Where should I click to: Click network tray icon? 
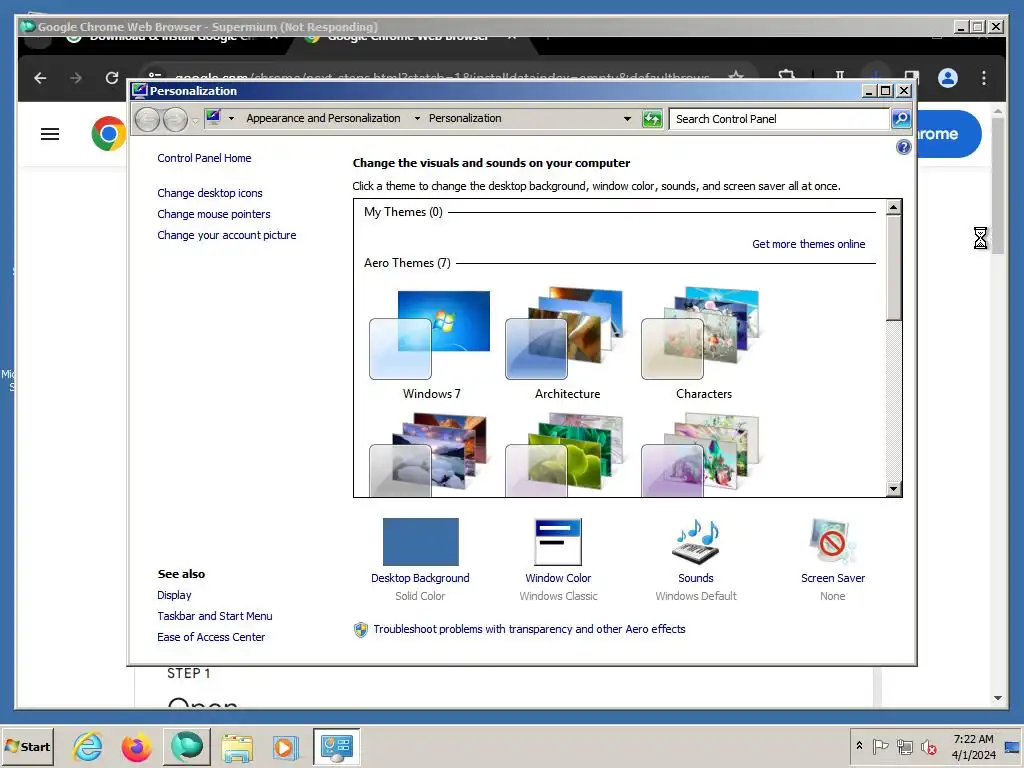click(x=904, y=746)
